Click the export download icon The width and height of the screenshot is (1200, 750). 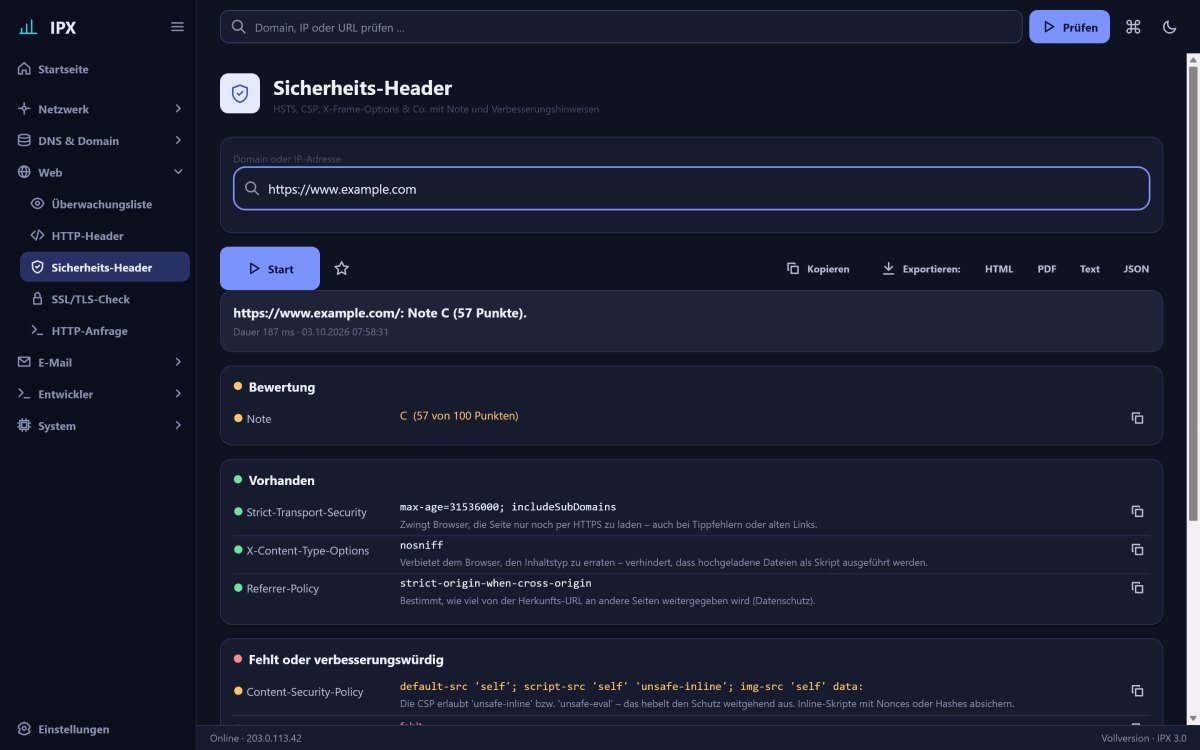(888, 268)
